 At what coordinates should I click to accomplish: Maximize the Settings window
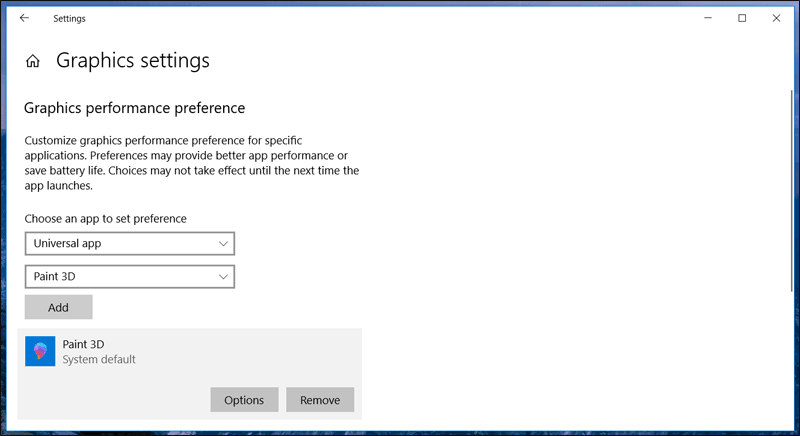(742, 18)
